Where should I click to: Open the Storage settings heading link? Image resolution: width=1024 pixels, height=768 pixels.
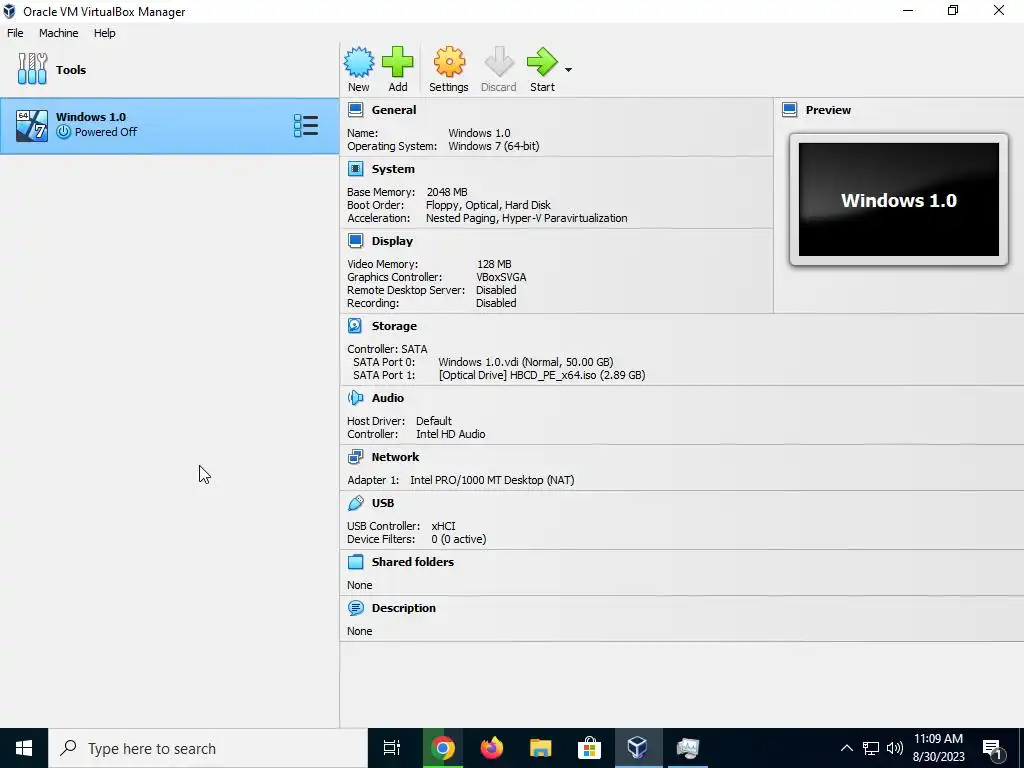tap(394, 326)
